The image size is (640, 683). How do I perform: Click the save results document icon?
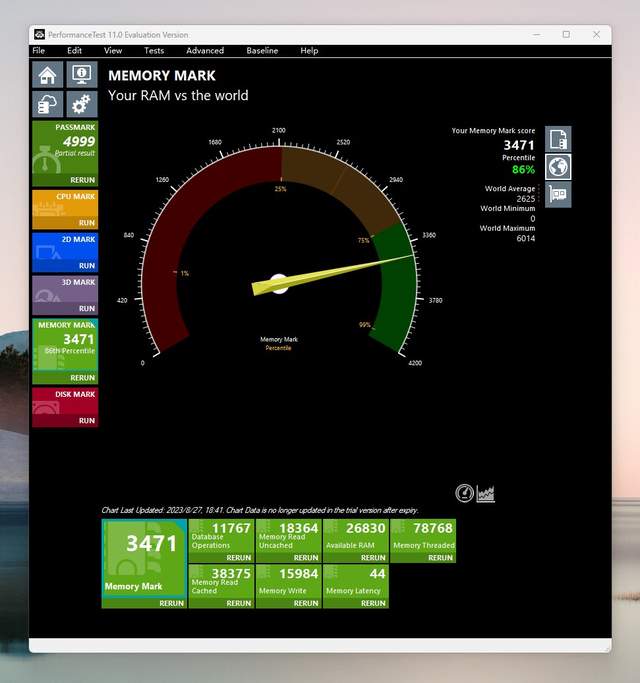(558, 139)
